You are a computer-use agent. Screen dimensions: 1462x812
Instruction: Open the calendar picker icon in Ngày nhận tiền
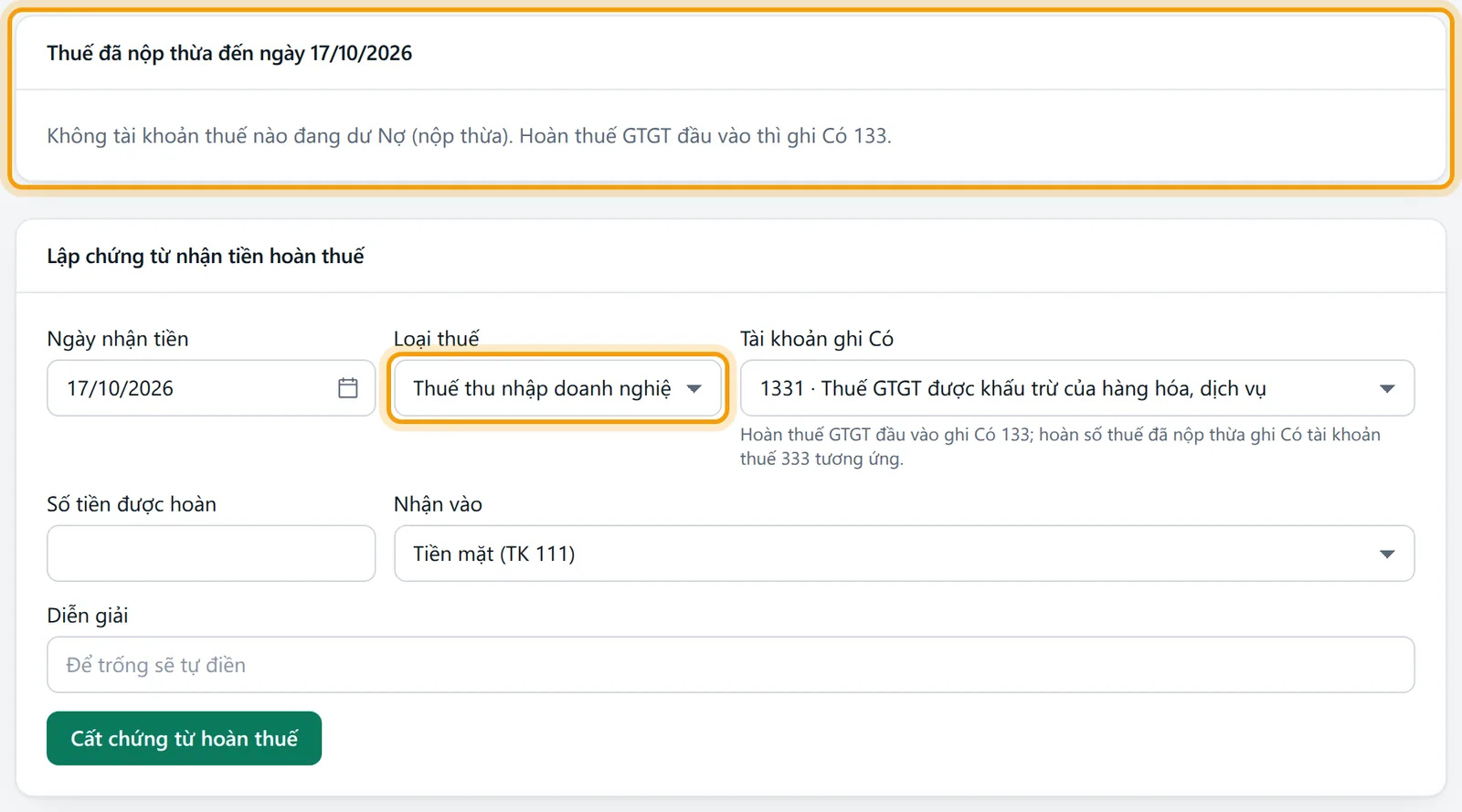coord(348,388)
